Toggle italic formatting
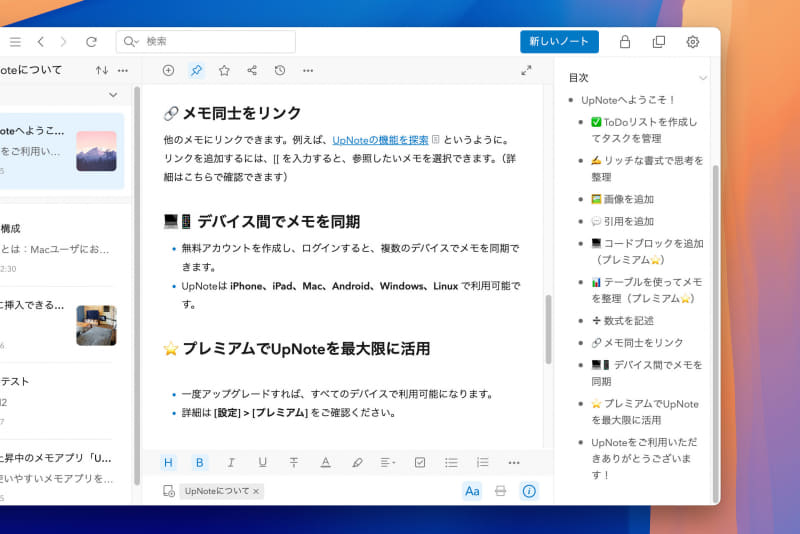 coord(231,463)
